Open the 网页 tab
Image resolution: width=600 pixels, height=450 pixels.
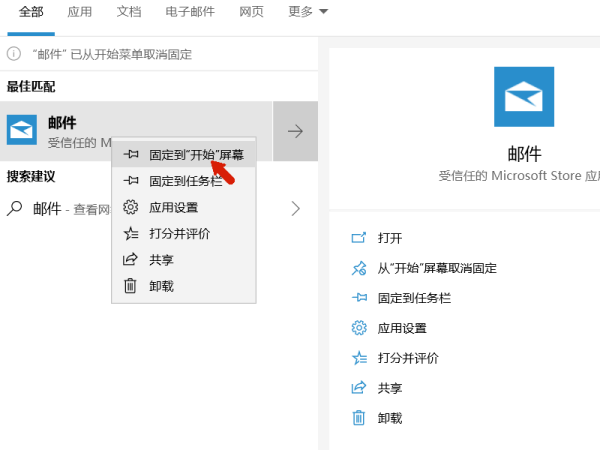pos(251,12)
